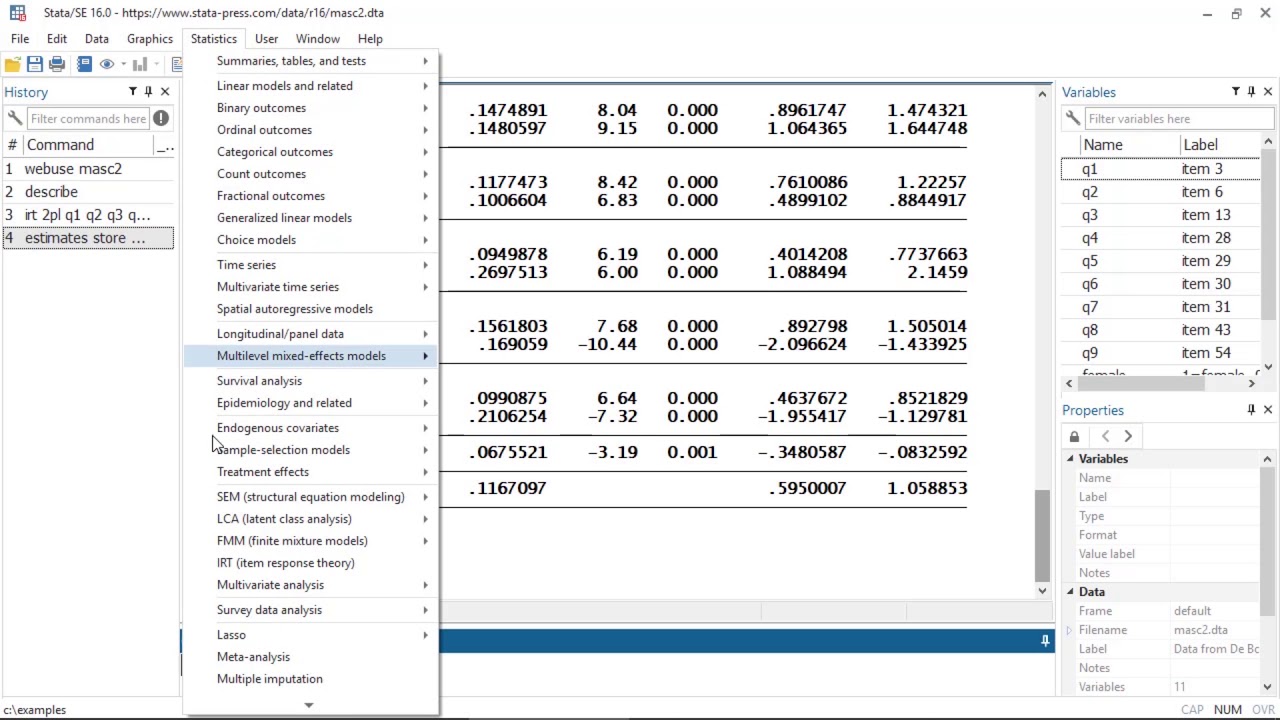The image size is (1280, 720).
Task: Open Multilevel mixed-effects models submenu
Action: tap(311, 356)
